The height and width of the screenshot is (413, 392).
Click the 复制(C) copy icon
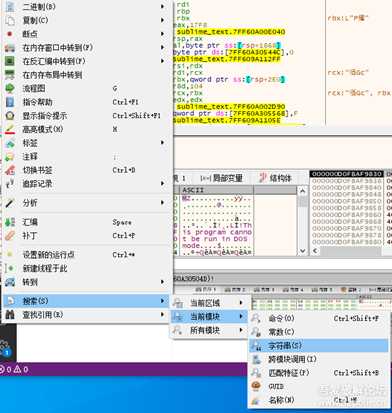[10, 20]
